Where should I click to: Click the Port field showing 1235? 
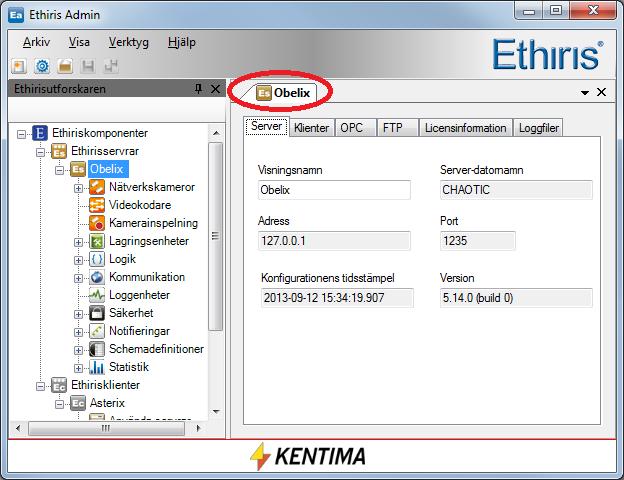point(478,241)
